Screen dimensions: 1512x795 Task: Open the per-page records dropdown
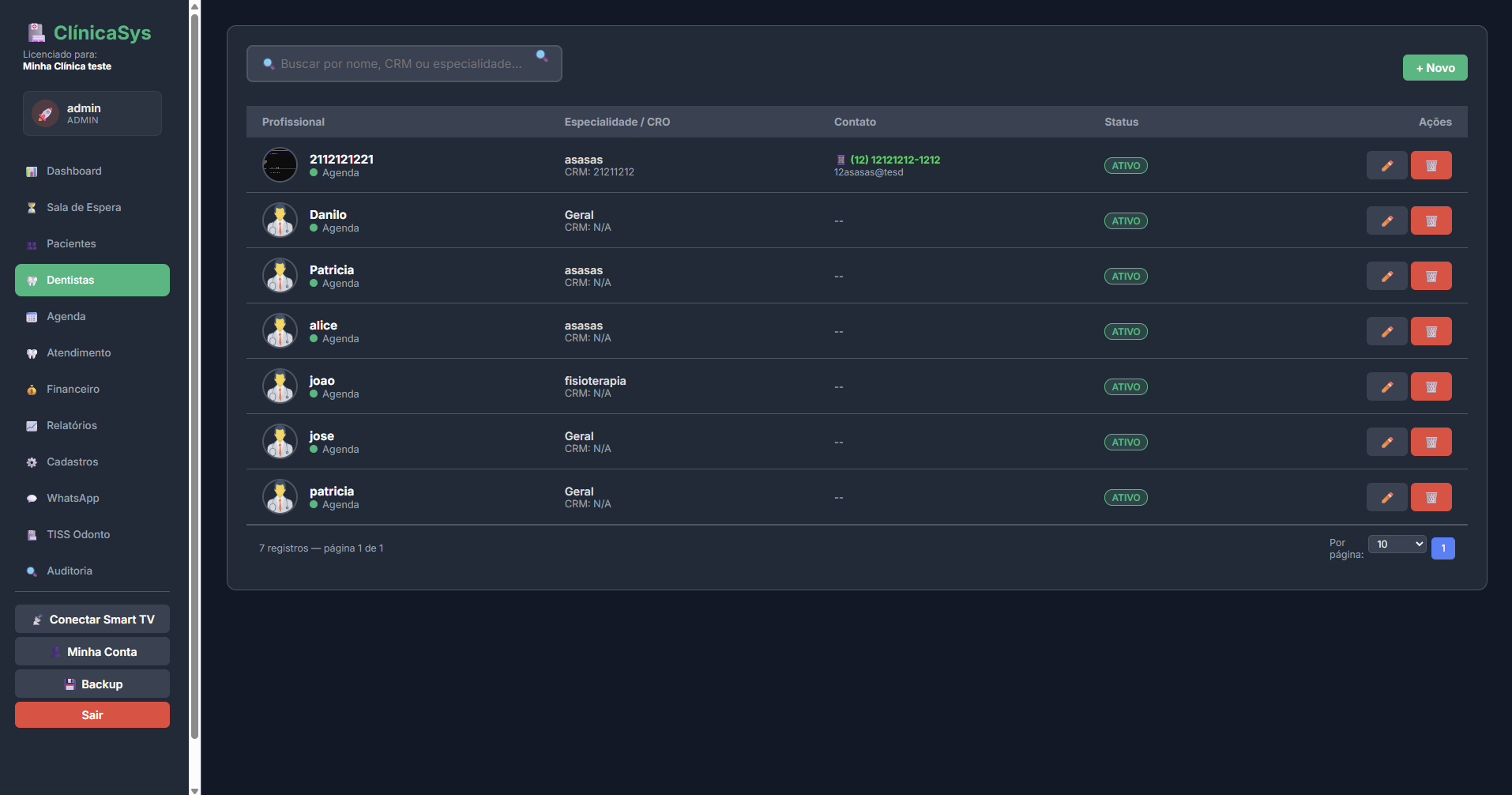(x=1397, y=544)
